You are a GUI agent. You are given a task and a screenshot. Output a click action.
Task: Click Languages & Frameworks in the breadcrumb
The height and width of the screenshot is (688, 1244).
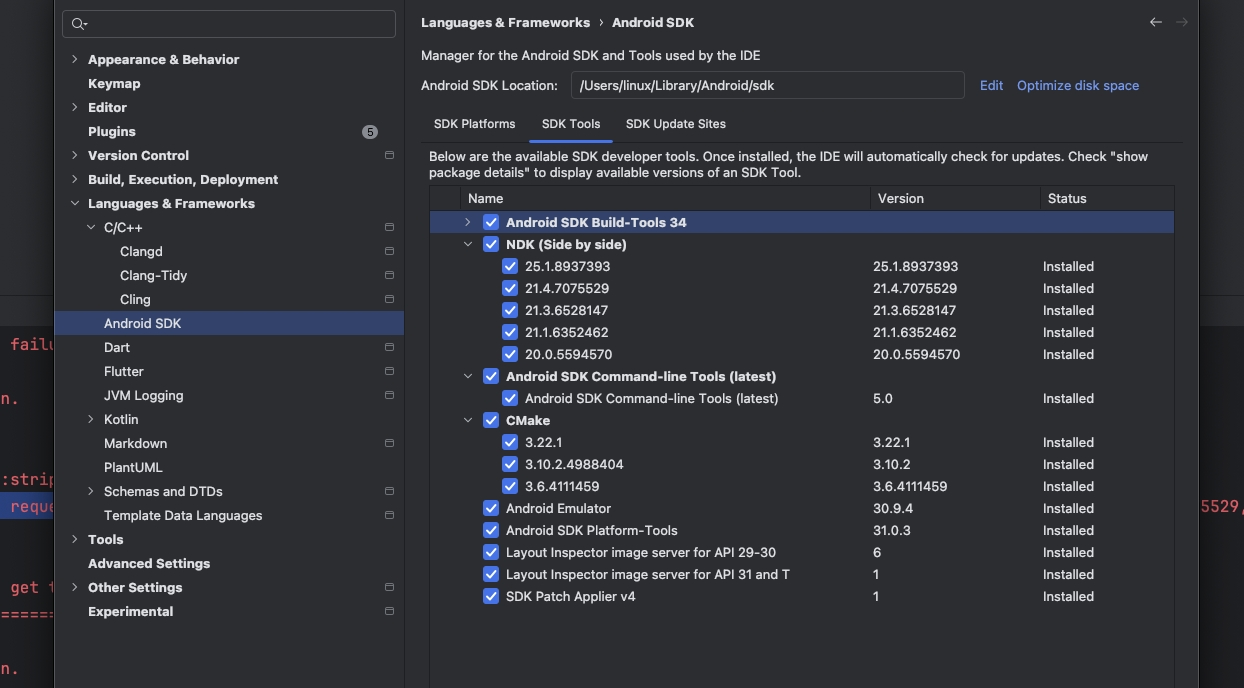(506, 22)
